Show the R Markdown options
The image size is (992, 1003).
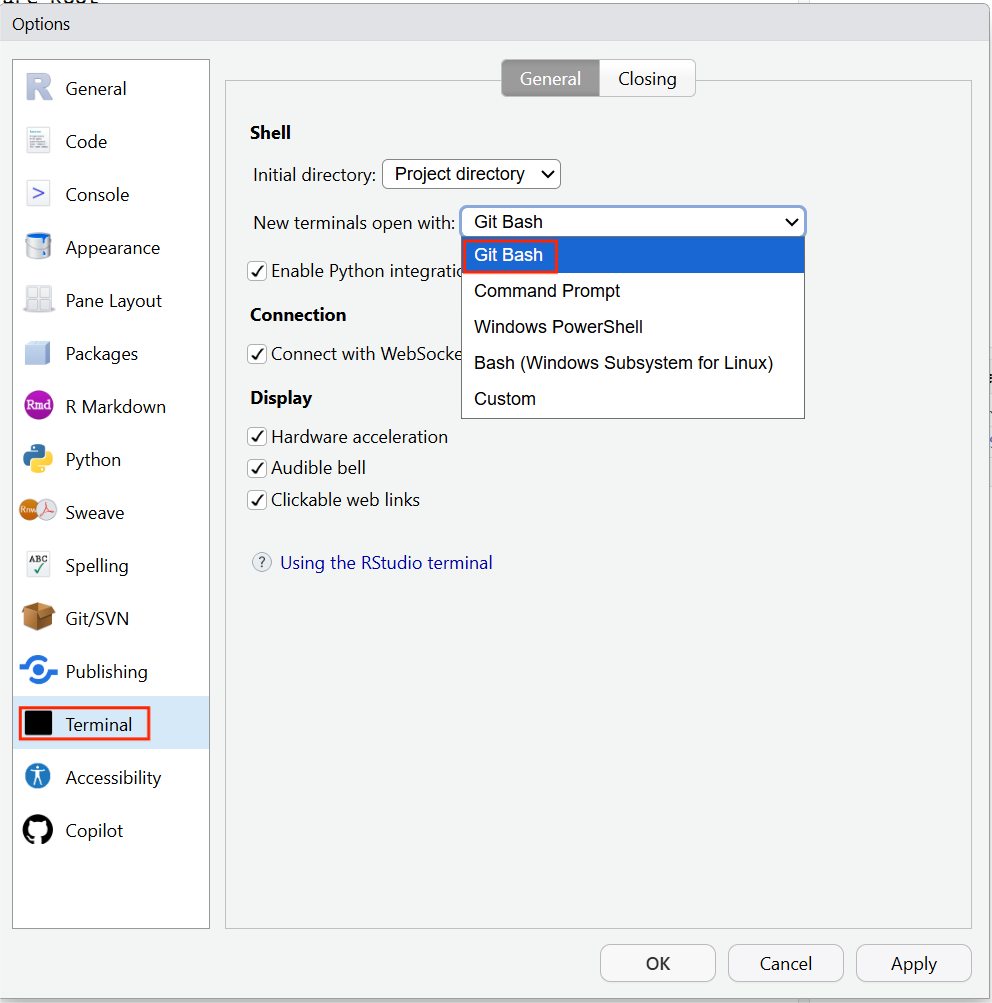(111, 407)
